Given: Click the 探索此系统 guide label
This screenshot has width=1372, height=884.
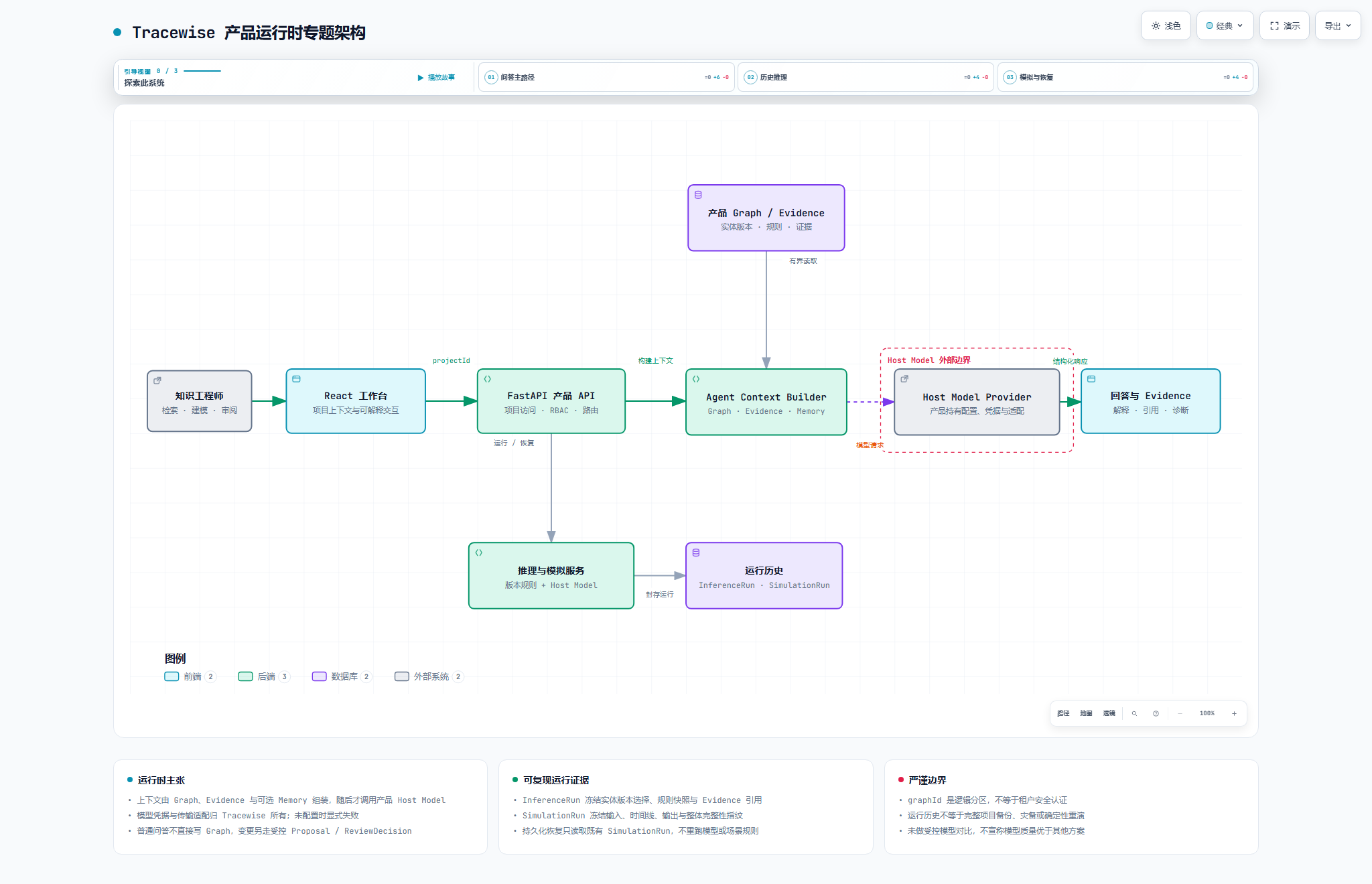Looking at the screenshot, I should (x=144, y=83).
